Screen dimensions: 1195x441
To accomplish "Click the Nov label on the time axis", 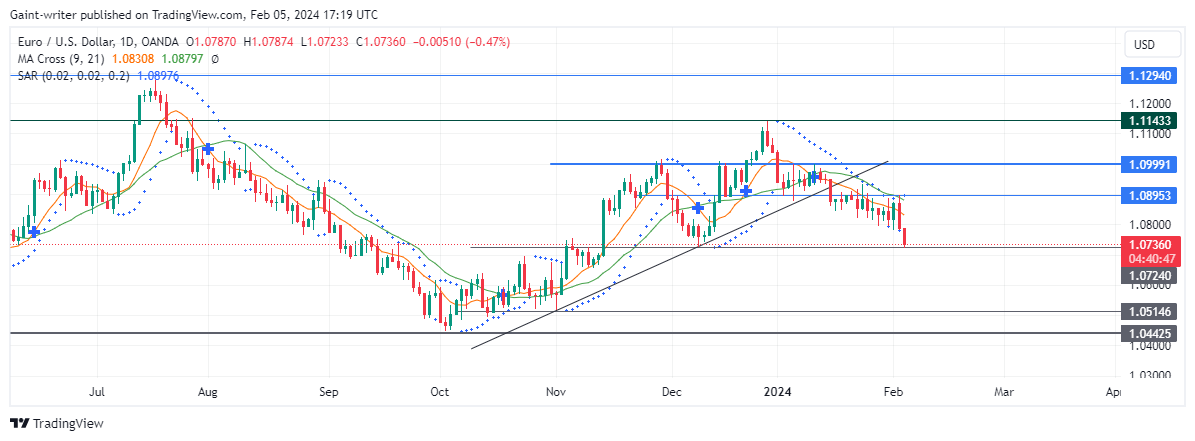I will point(556,391).
